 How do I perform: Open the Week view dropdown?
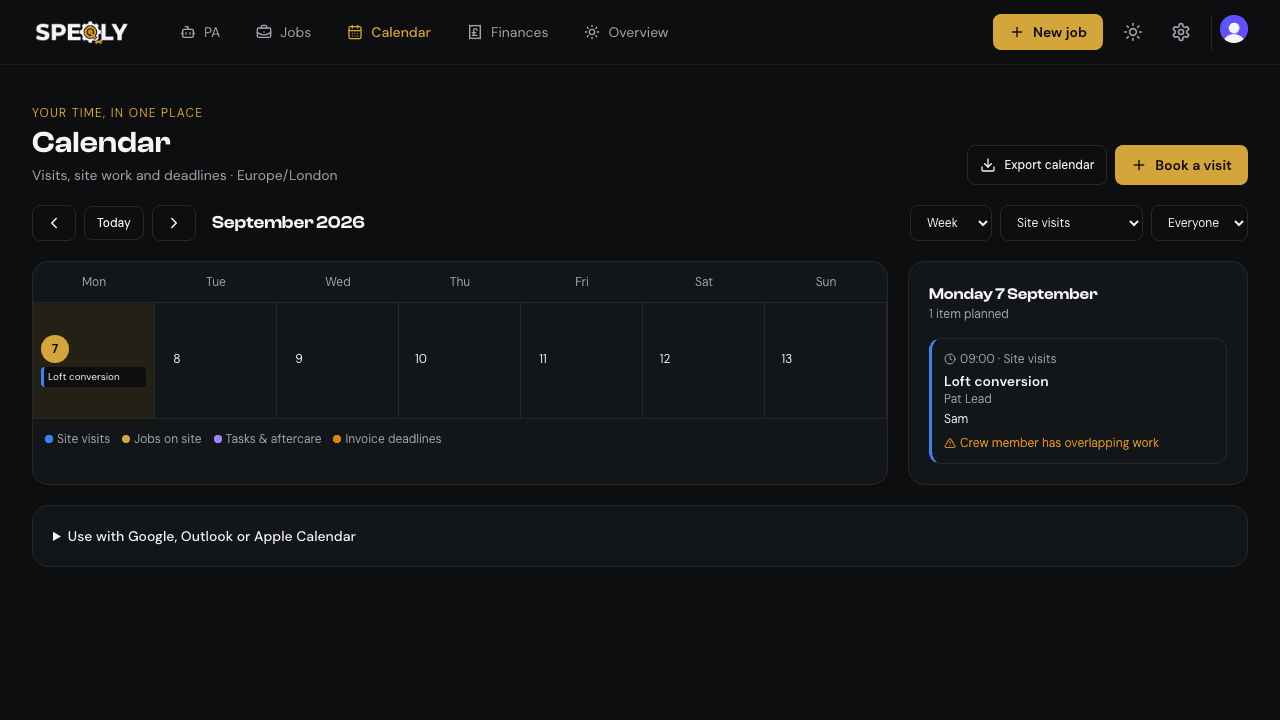[951, 223]
